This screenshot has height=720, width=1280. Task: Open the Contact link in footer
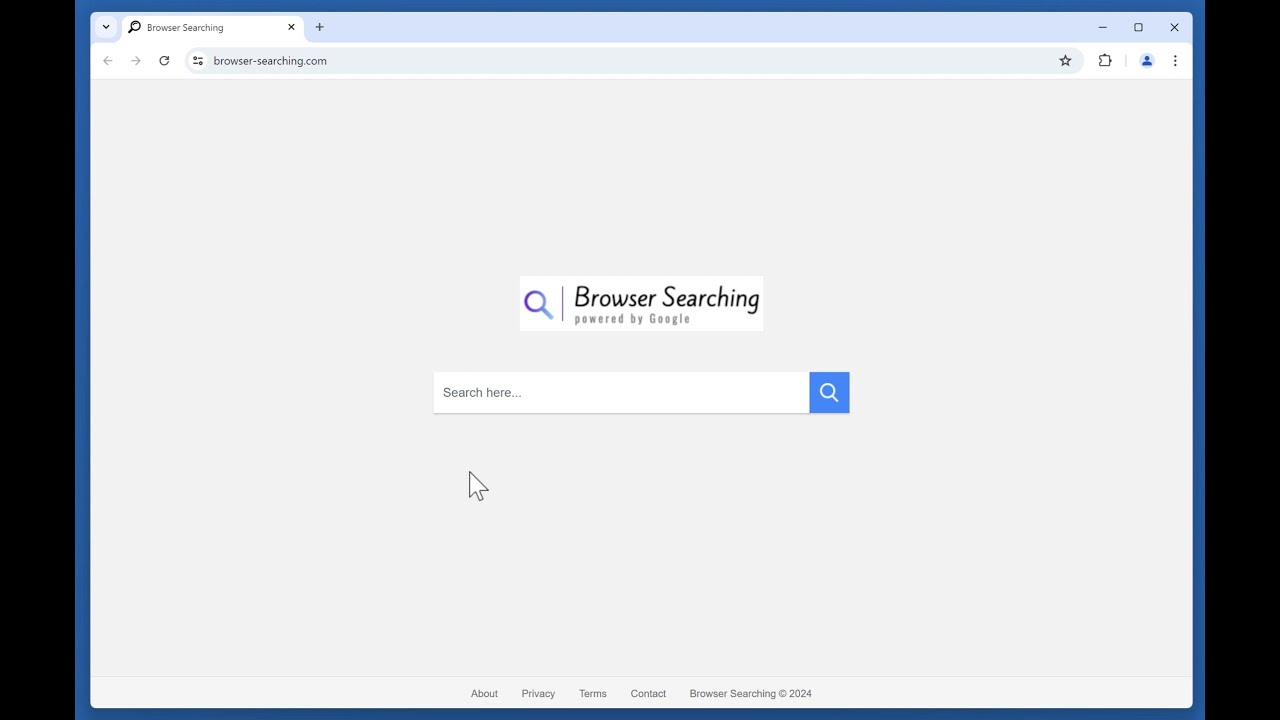click(648, 694)
